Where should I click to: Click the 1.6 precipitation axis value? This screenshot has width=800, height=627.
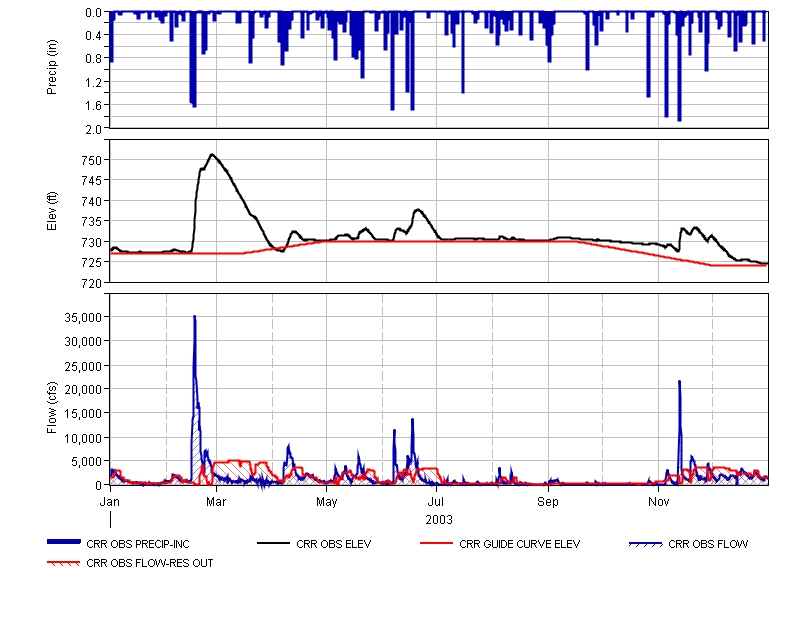93,105
